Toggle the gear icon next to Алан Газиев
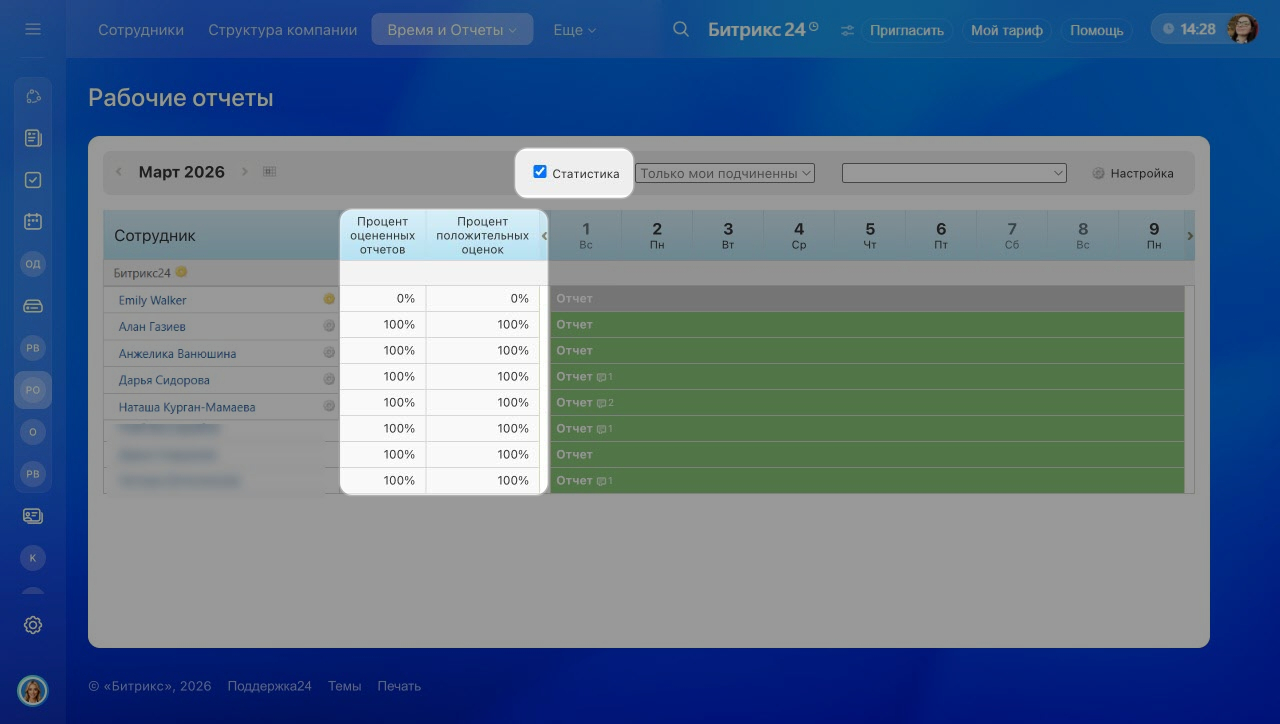 coord(329,326)
